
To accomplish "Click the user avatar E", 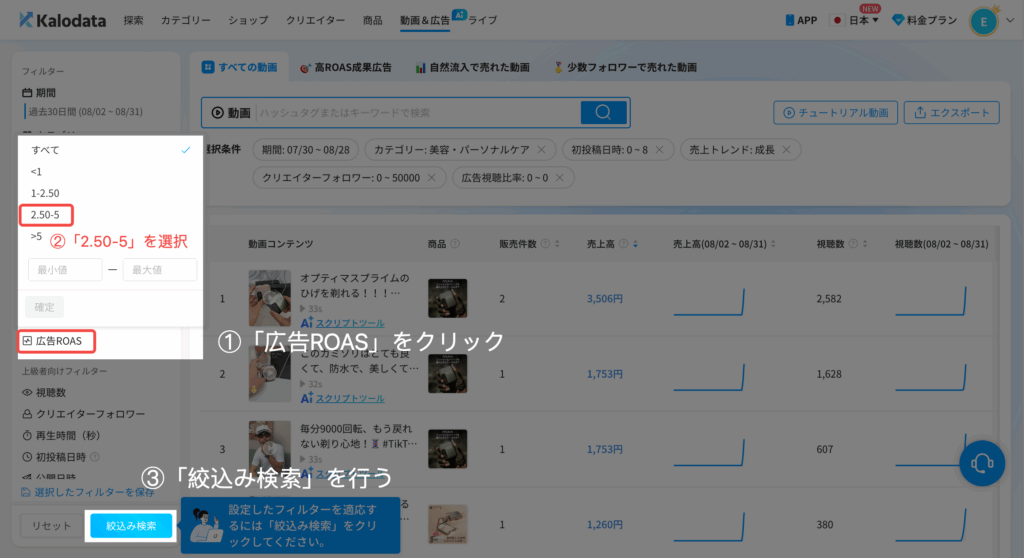I will click(x=984, y=22).
